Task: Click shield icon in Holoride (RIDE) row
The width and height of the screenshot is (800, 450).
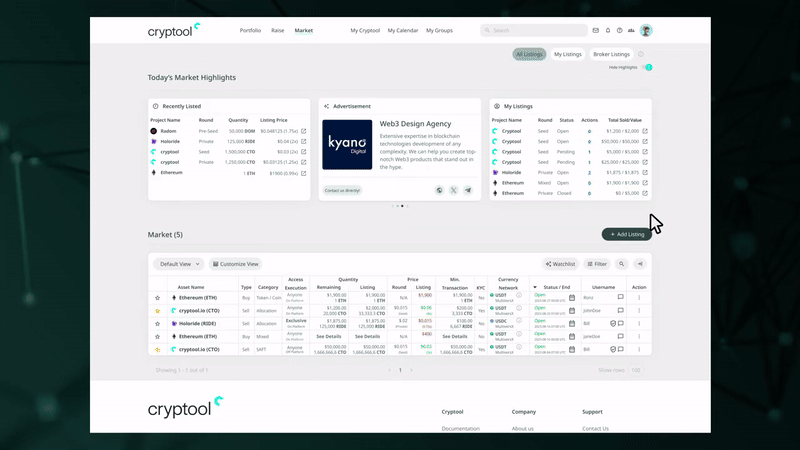Action: (x=613, y=323)
